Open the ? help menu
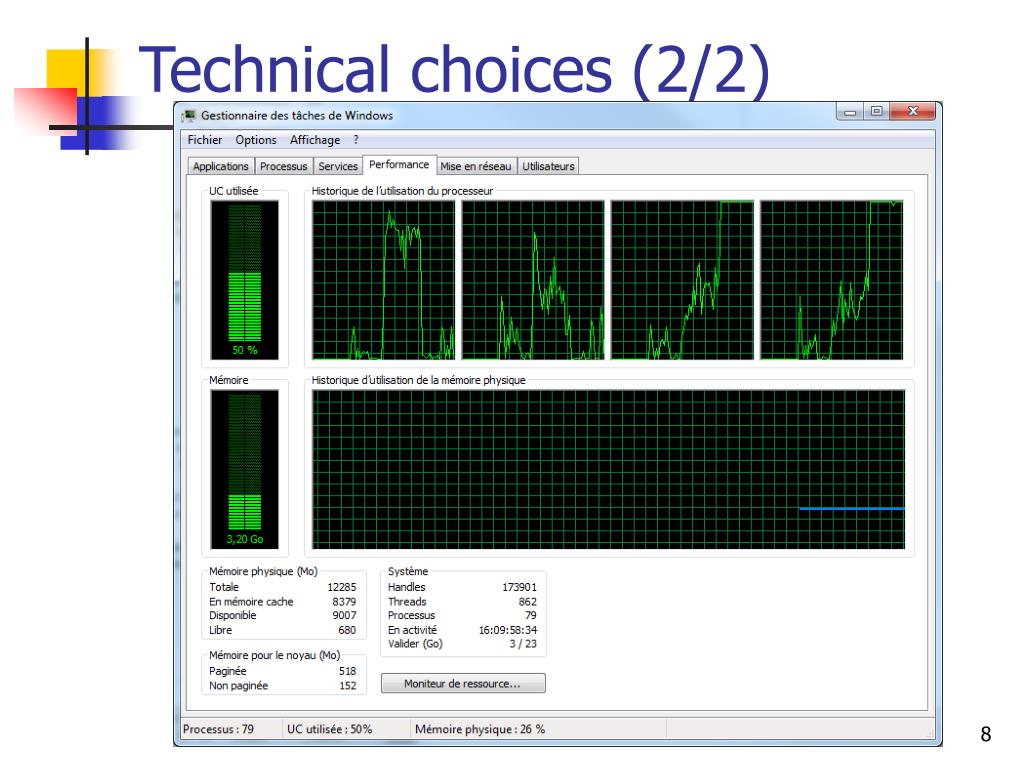The height and width of the screenshot is (768, 1024). pyautogui.click(x=356, y=140)
